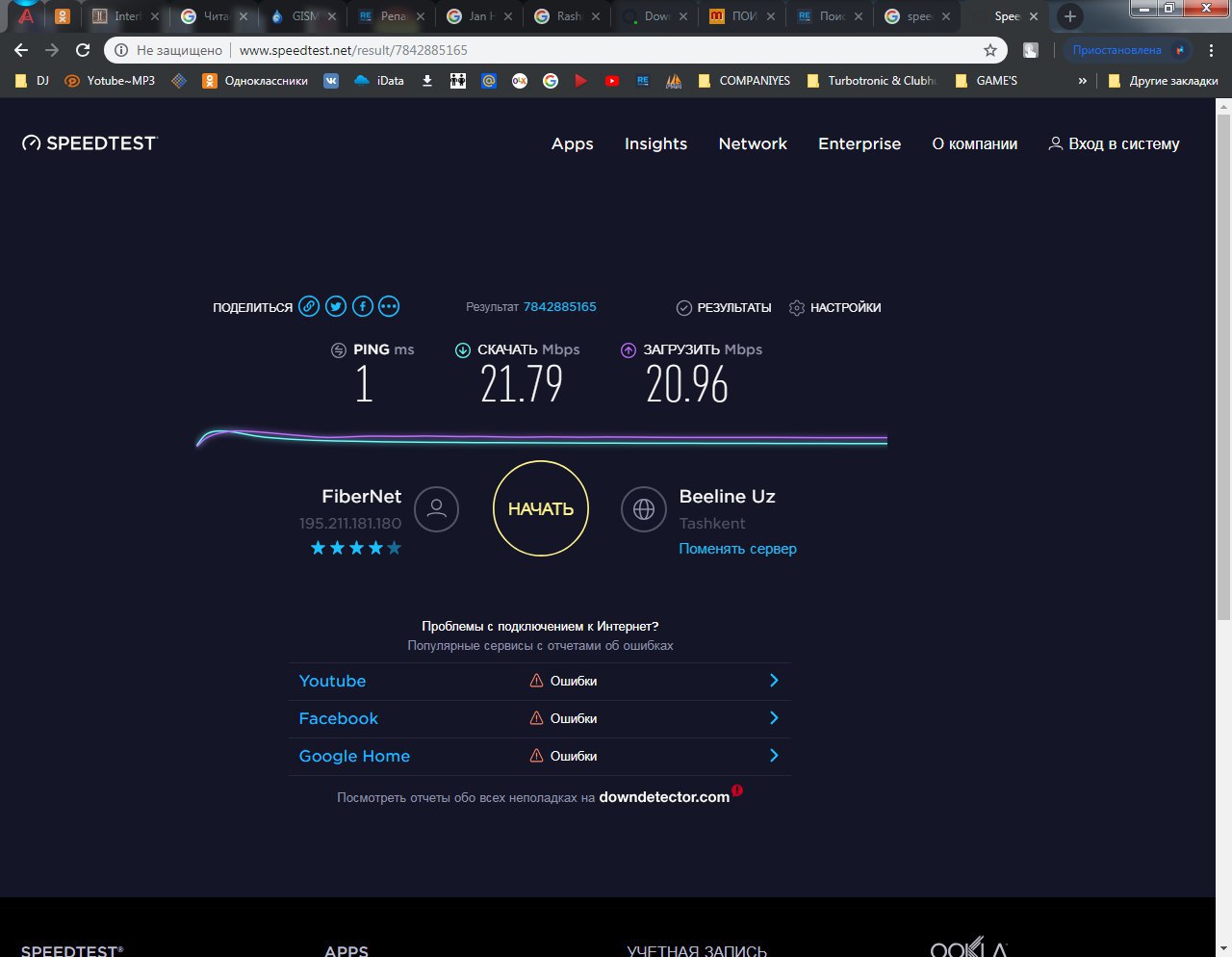Open the COMPANIYES bookmark folder
This screenshot has width=1232, height=957.
click(744, 81)
